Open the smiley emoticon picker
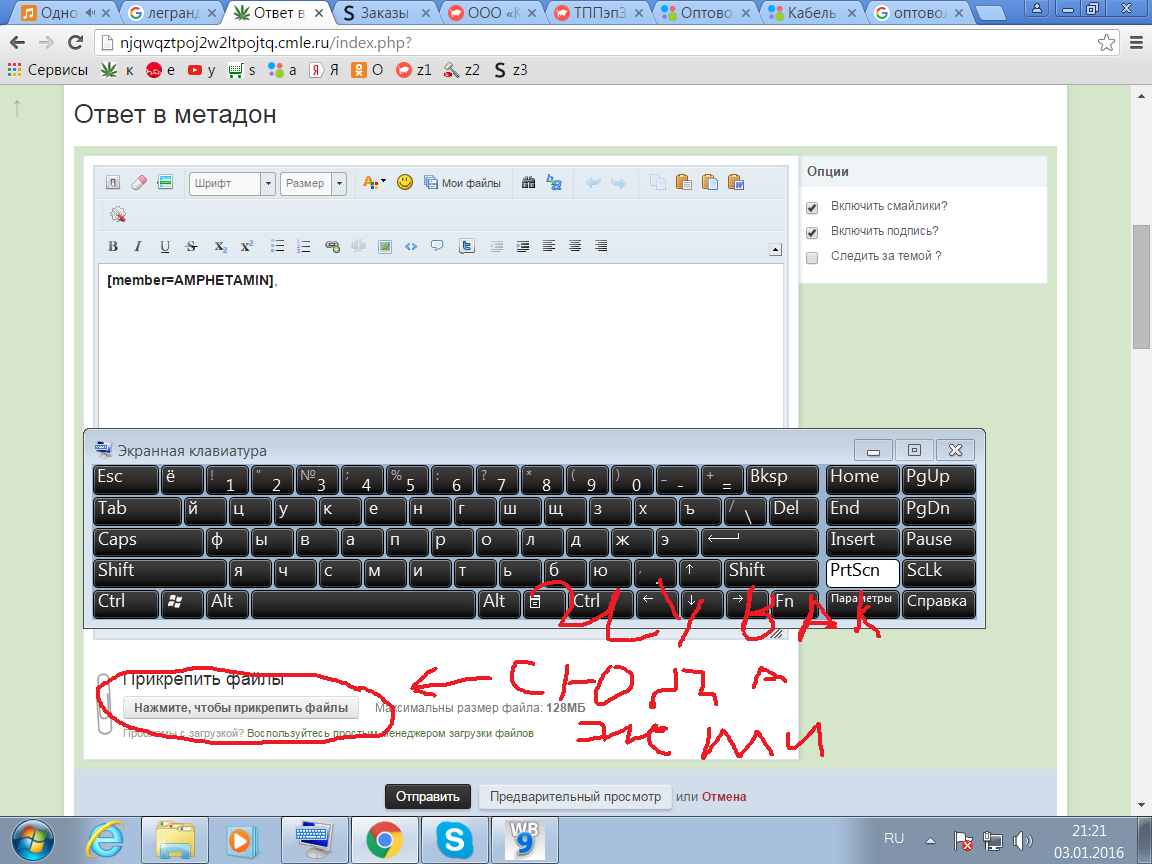The image size is (1152, 864). [x=405, y=183]
